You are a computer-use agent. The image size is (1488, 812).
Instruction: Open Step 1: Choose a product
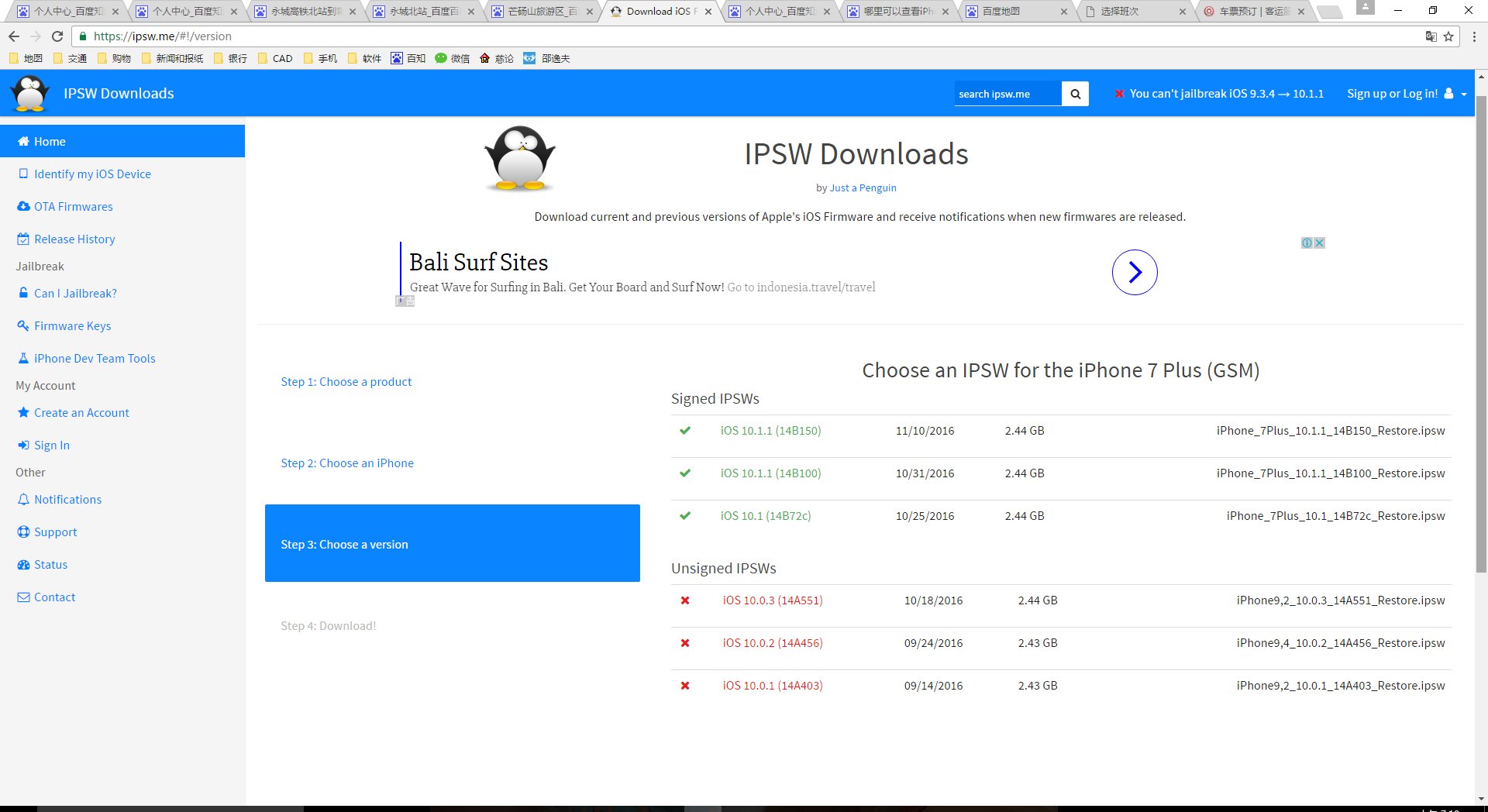[346, 382]
